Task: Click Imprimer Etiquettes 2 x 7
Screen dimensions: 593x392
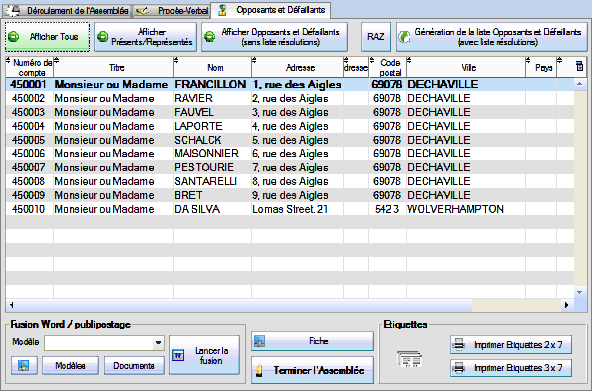Action: pos(511,345)
